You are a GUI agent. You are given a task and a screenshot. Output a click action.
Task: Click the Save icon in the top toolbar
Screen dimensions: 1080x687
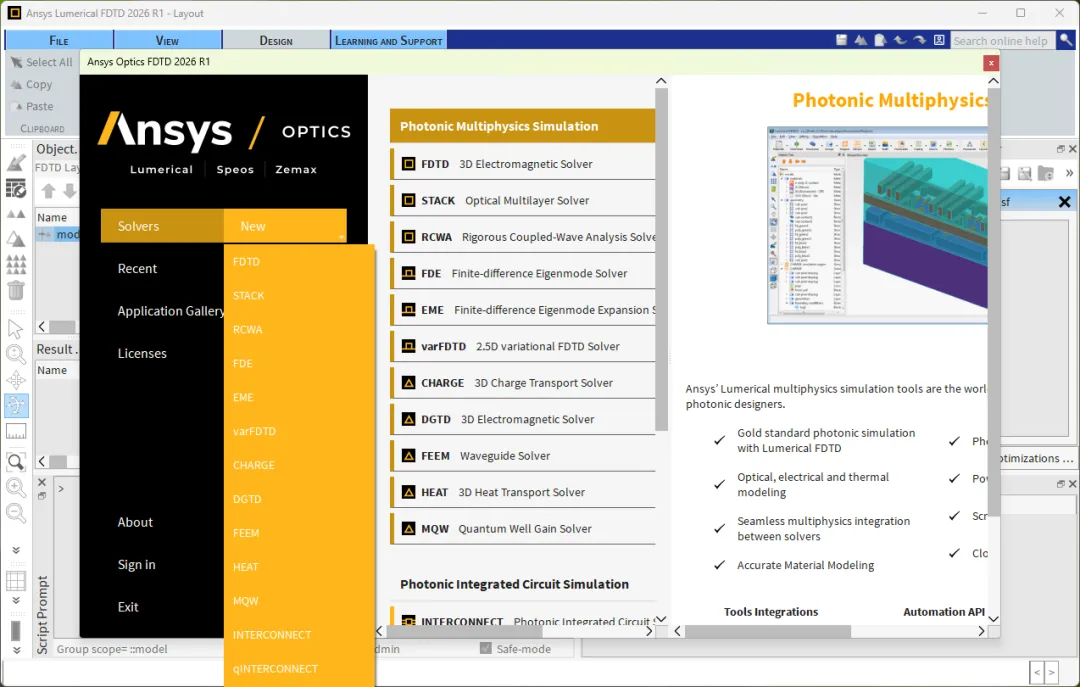(x=841, y=41)
